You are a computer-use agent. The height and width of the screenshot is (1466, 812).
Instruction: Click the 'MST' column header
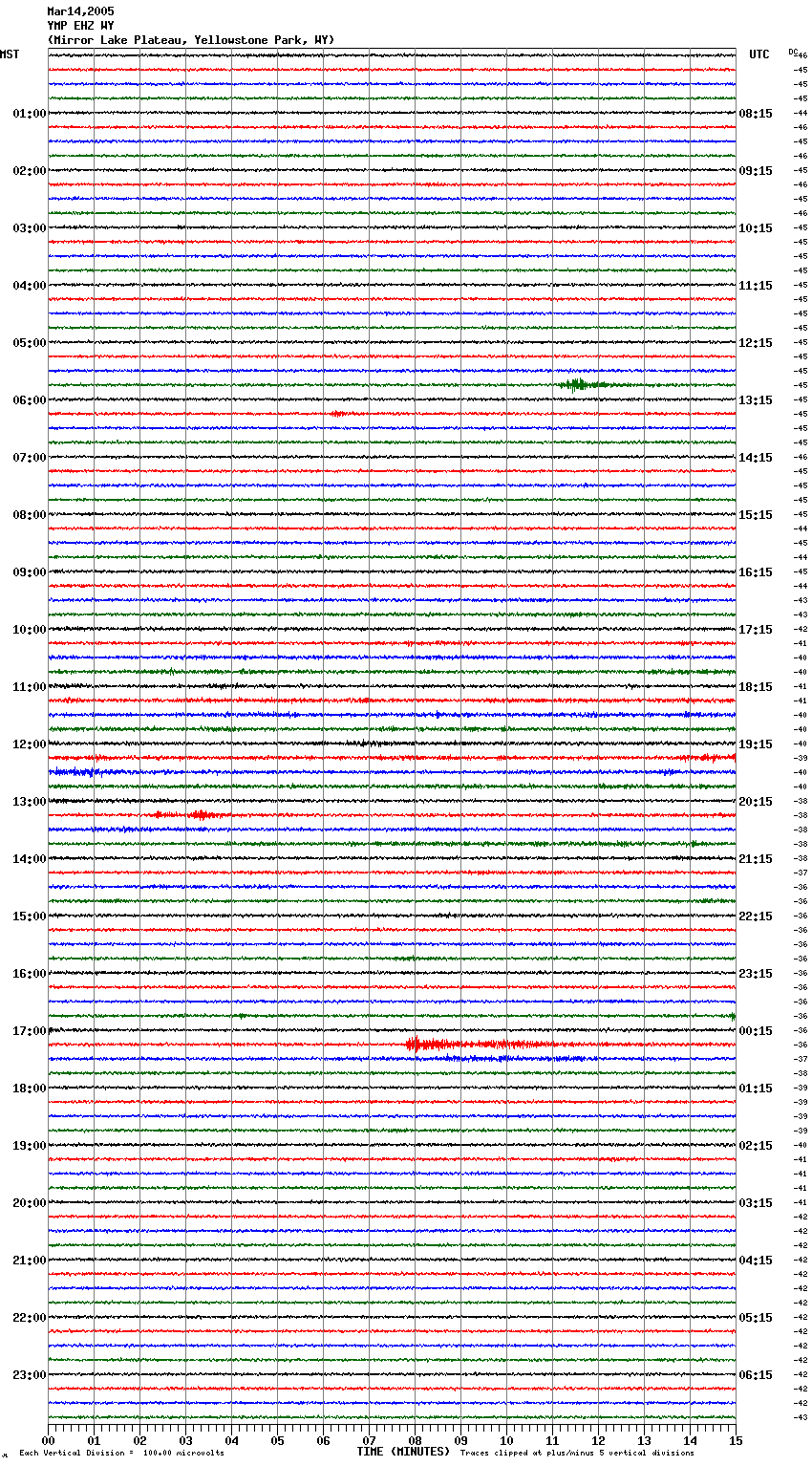tap(10, 54)
